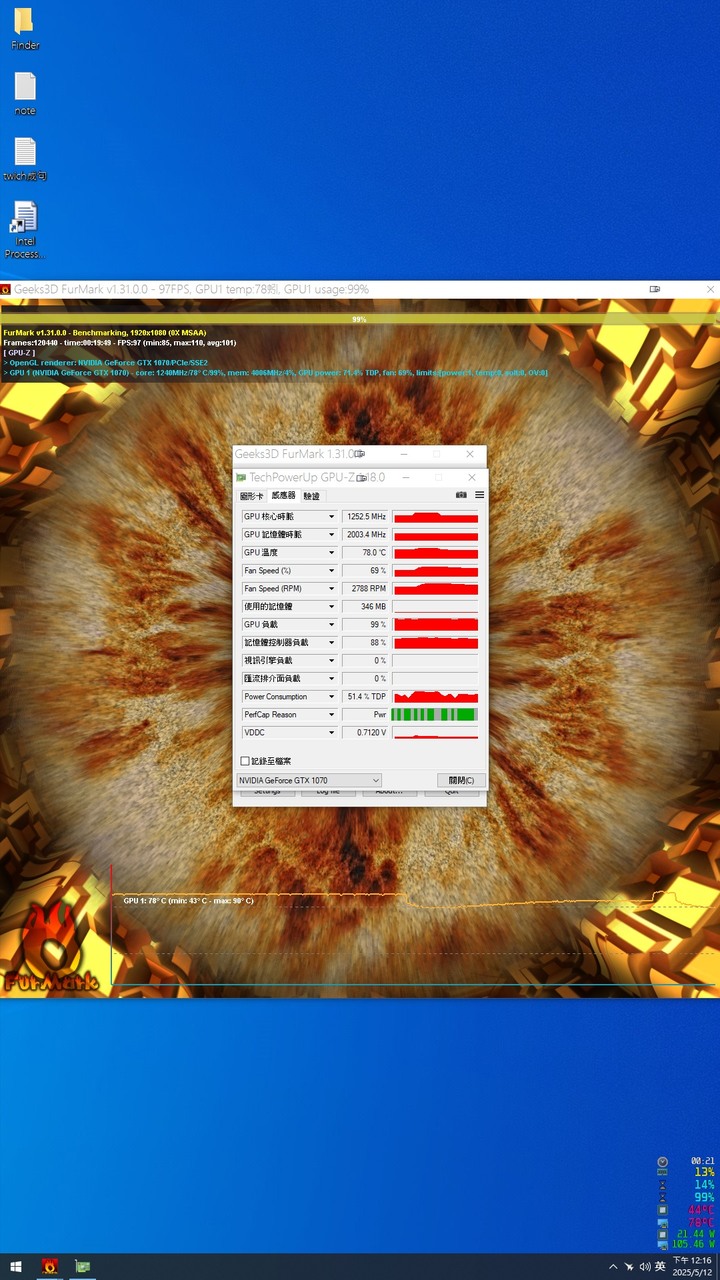The height and width of the screenshot is (1280, 720).
Task: Activate FurMark in the taskbar
Action: [x=49, y=1266]
